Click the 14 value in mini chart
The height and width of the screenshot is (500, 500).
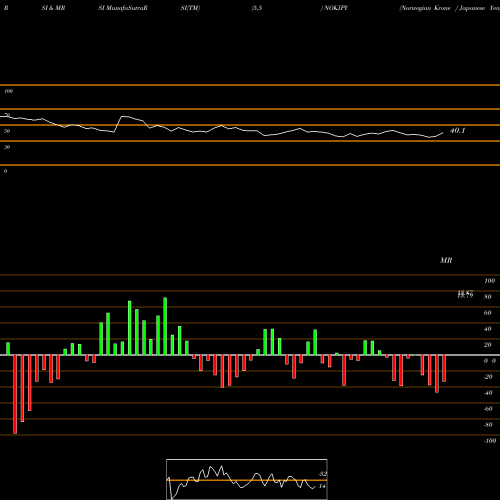(322, 486)
